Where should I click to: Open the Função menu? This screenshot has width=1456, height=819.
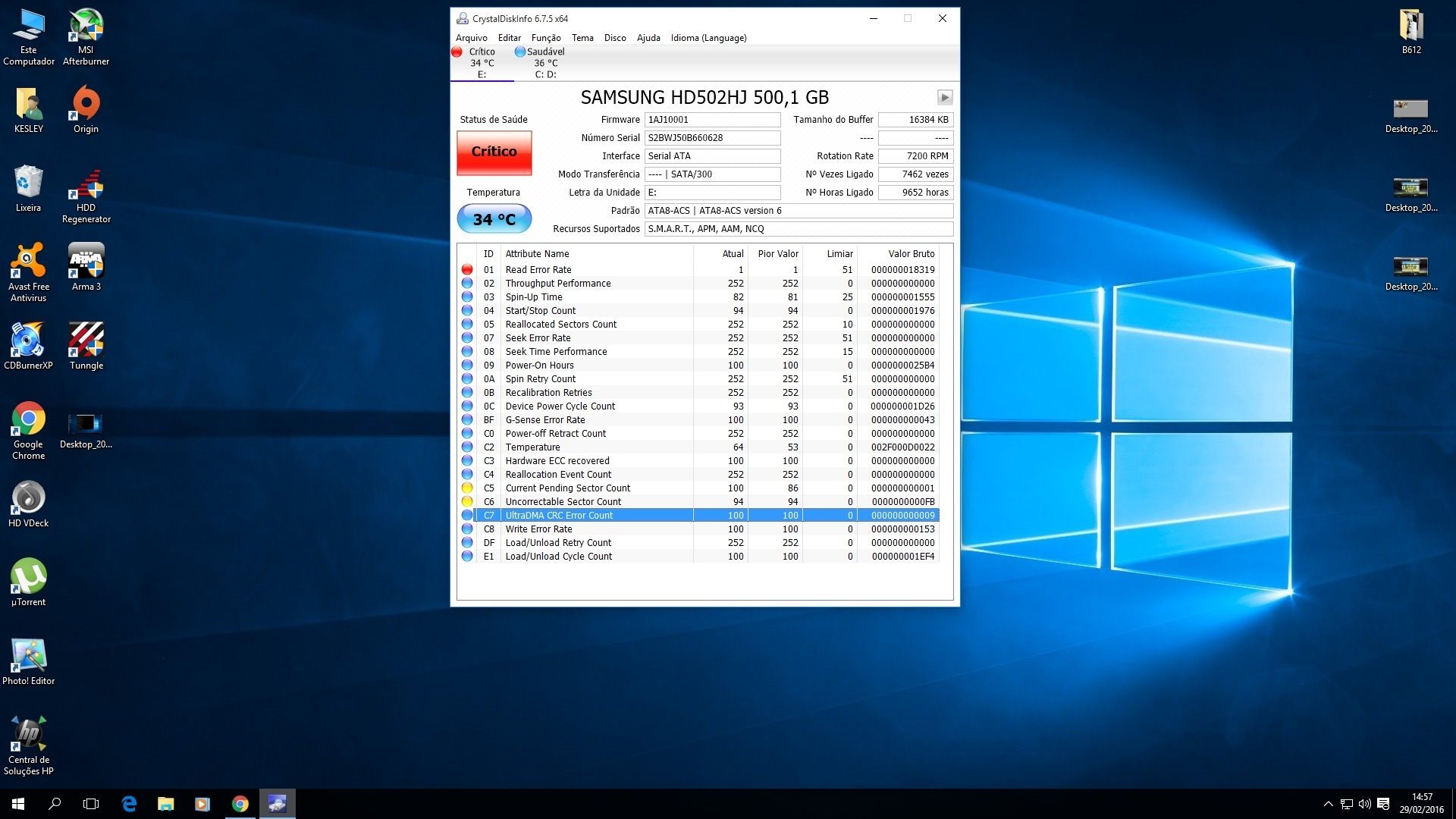(546, 38)
